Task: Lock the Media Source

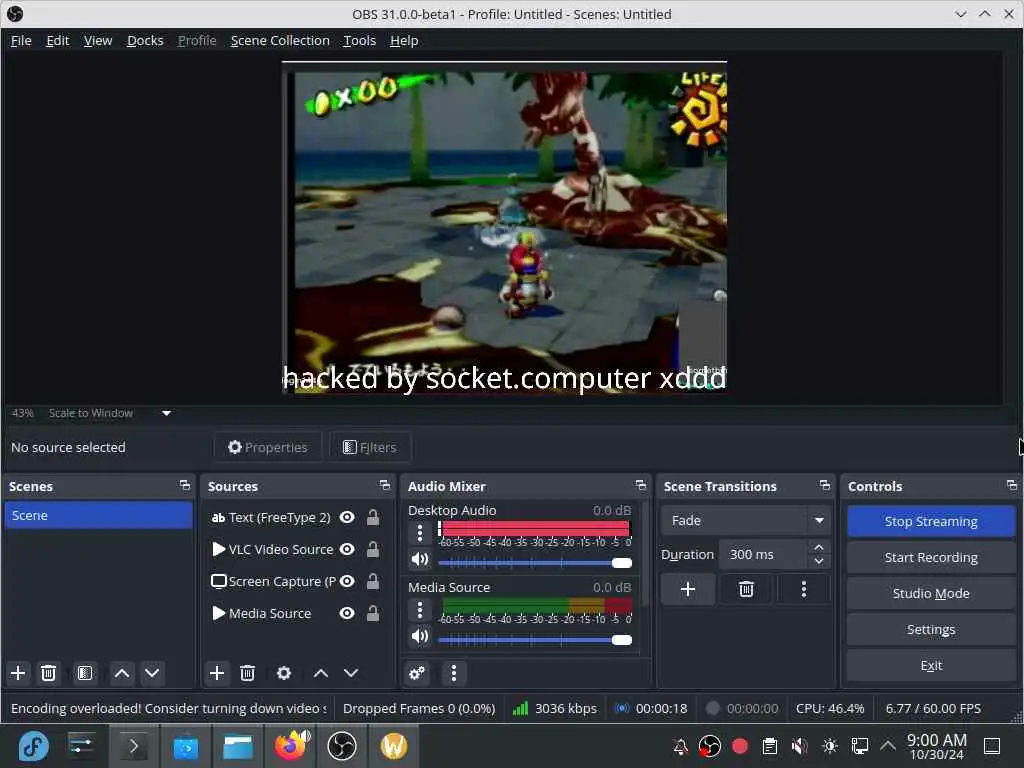Action: [x=373, y=613]
